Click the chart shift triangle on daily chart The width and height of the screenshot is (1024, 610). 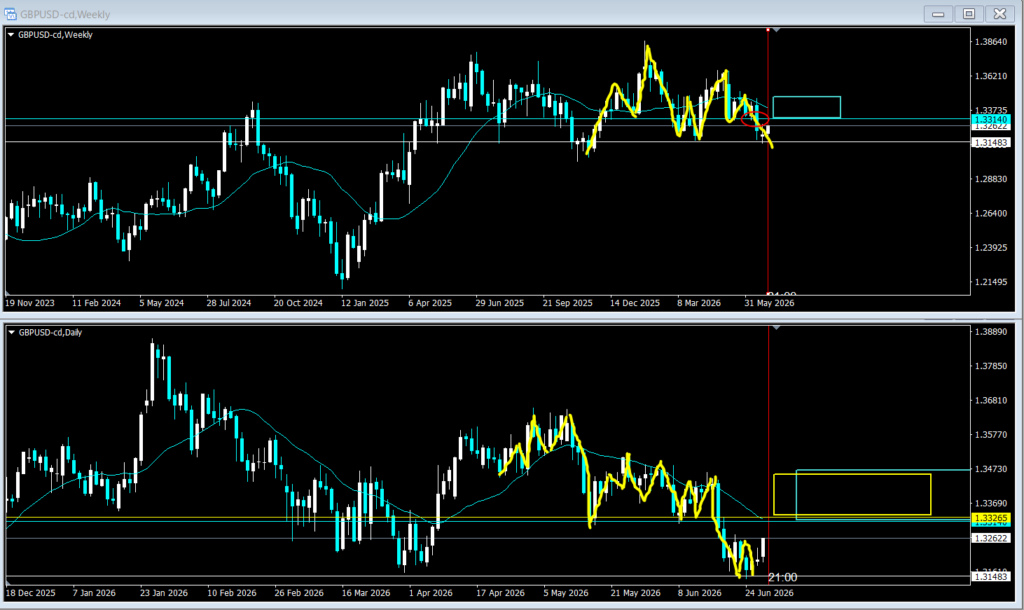click(776, 327)
